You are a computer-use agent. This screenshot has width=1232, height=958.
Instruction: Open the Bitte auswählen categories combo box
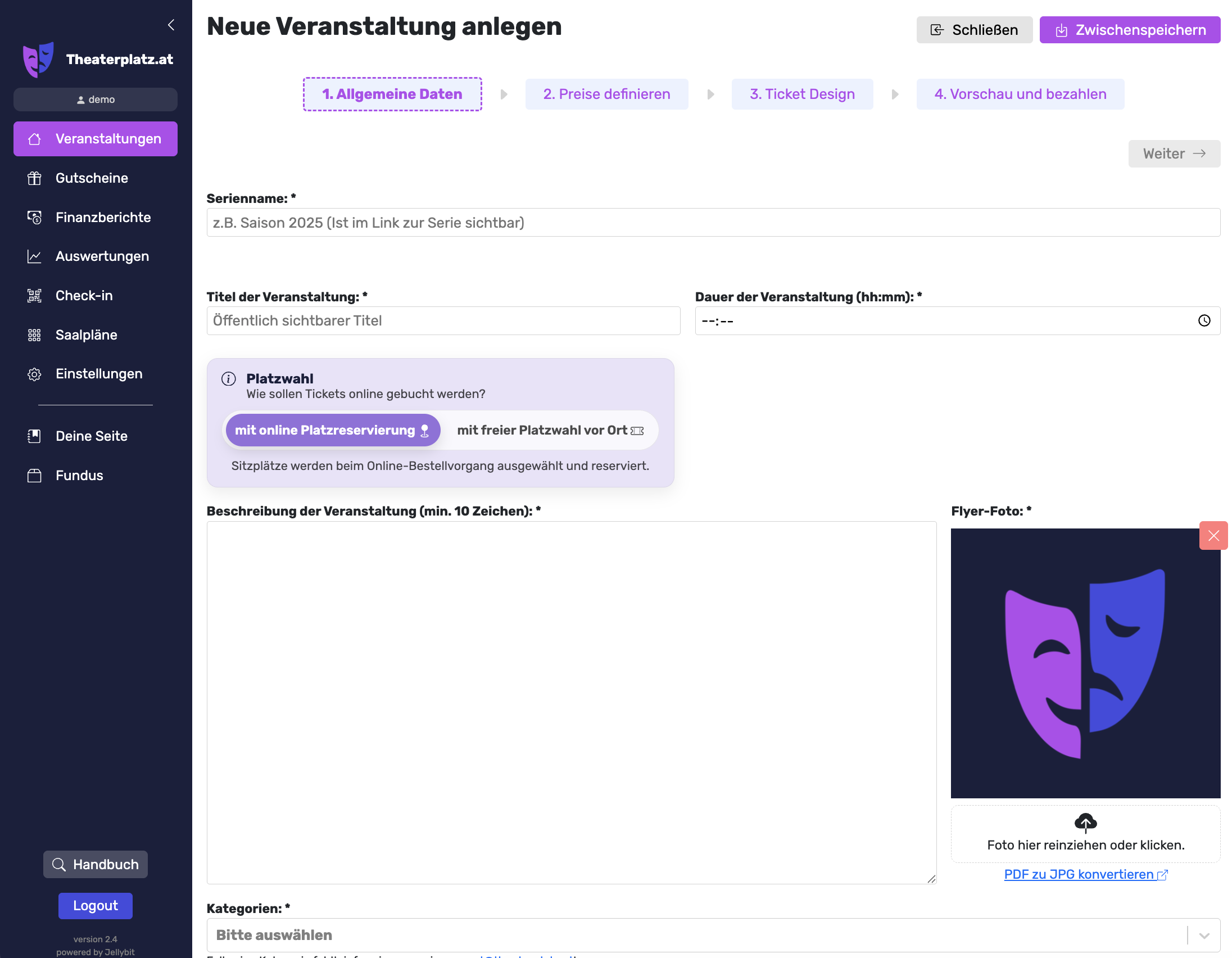click(677, 936)
